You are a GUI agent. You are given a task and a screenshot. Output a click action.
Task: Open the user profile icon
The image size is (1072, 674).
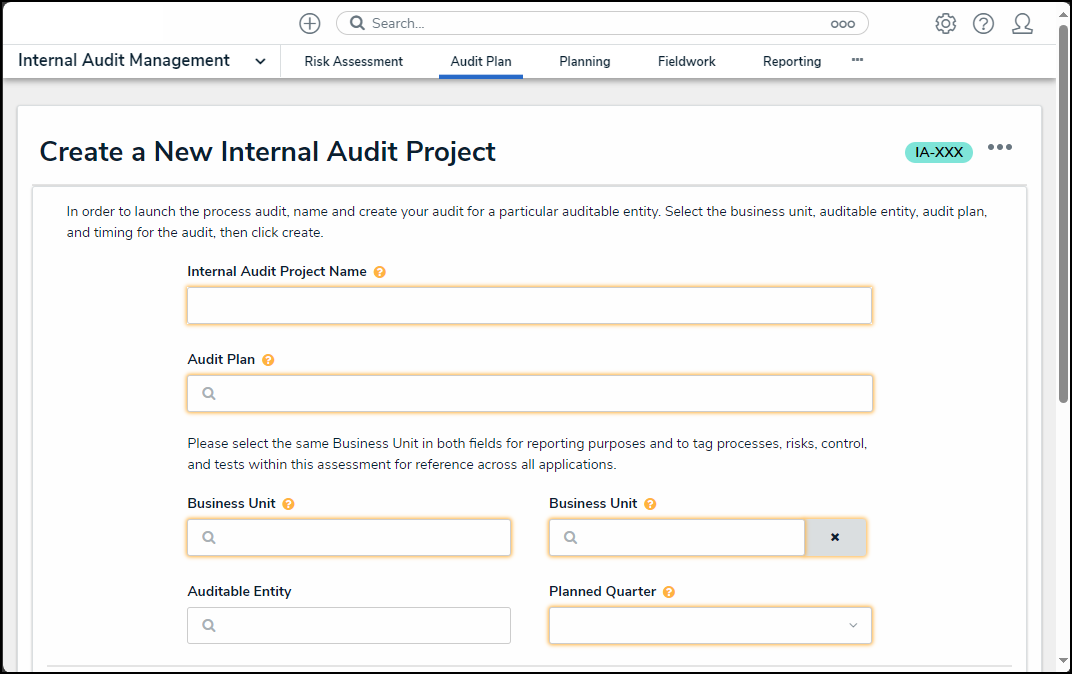tap(1022, 24)
